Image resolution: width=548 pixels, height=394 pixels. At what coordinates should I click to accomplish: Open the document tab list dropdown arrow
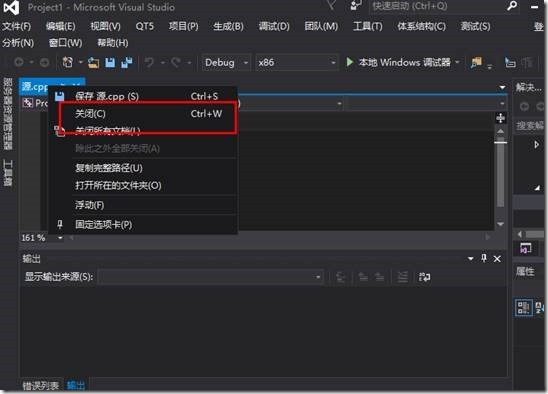pyautogui.click(x=502, y=87)
